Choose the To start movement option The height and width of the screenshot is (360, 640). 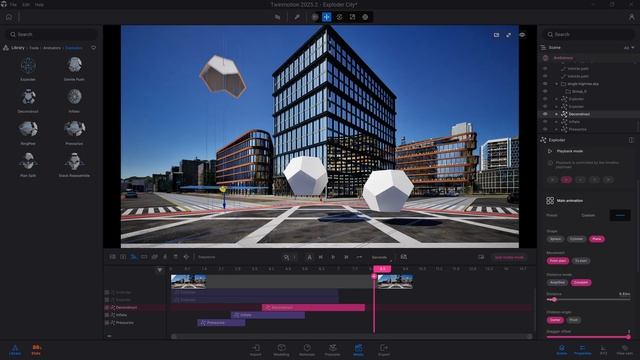pyautogui.click(x=581, y=260)
